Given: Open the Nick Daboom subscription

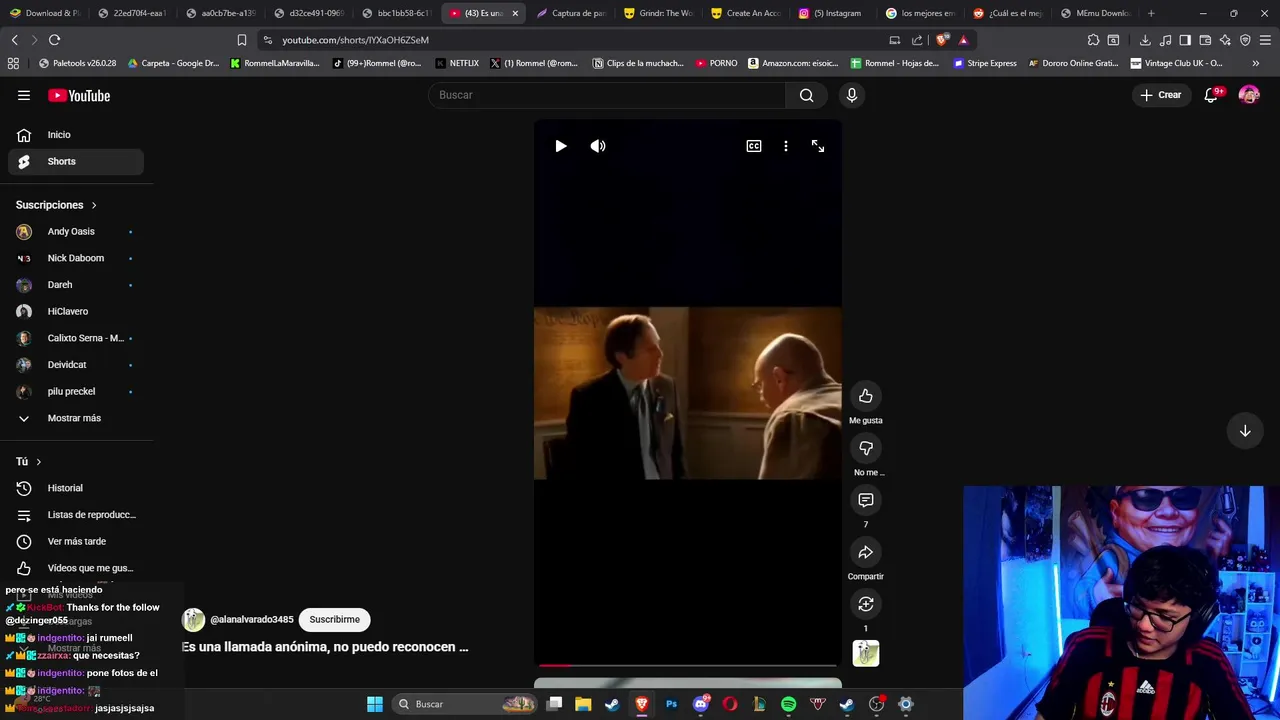Looking at the screenshot, I should [75, 258].
